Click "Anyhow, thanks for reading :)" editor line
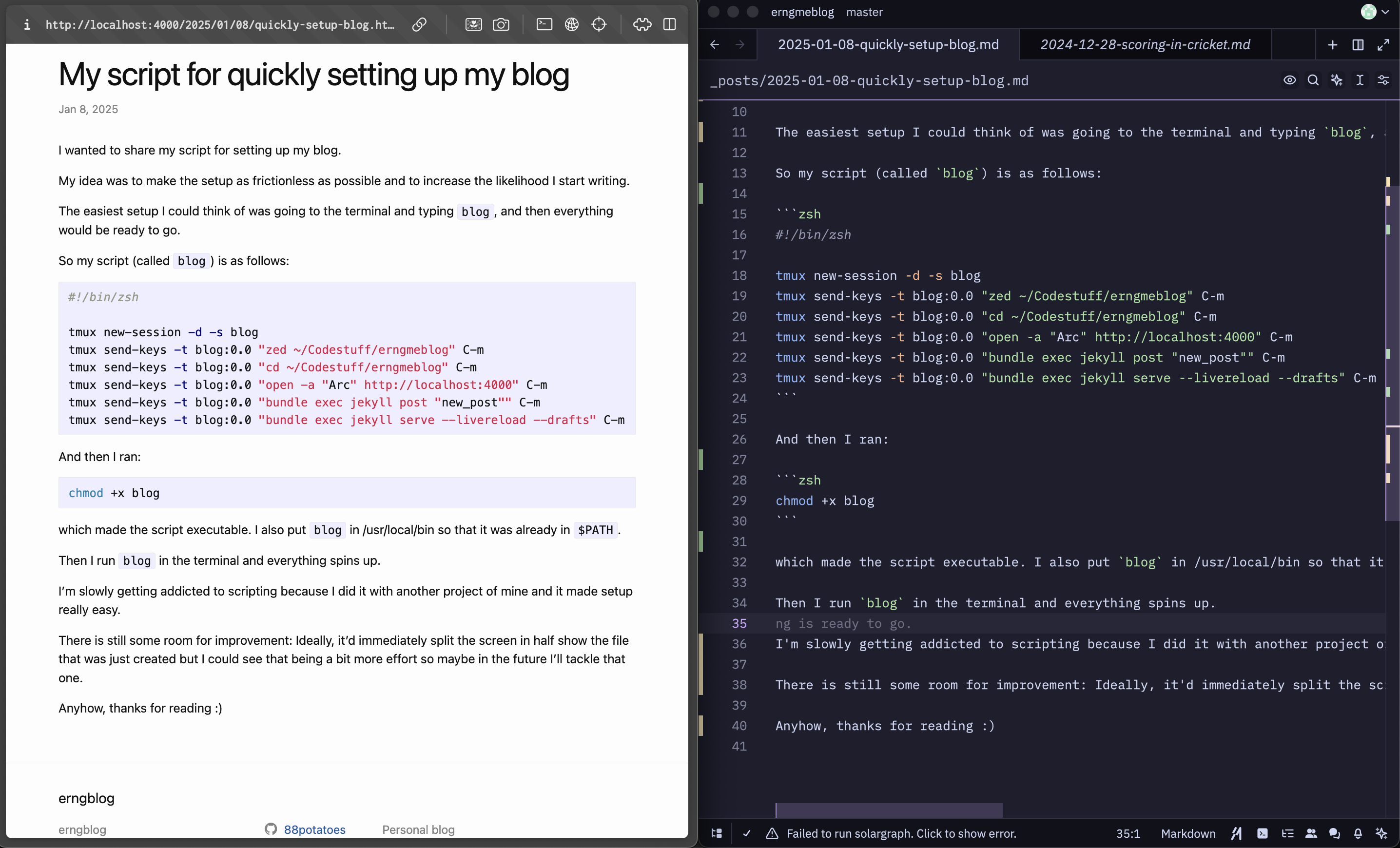 point(885,725)
